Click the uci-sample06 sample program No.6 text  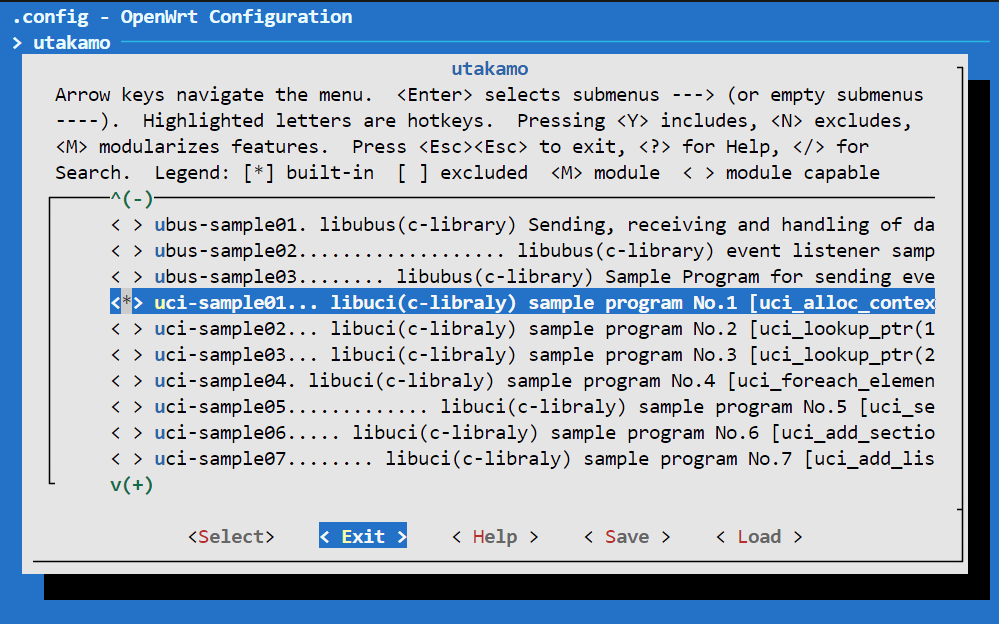pos(545,433)
